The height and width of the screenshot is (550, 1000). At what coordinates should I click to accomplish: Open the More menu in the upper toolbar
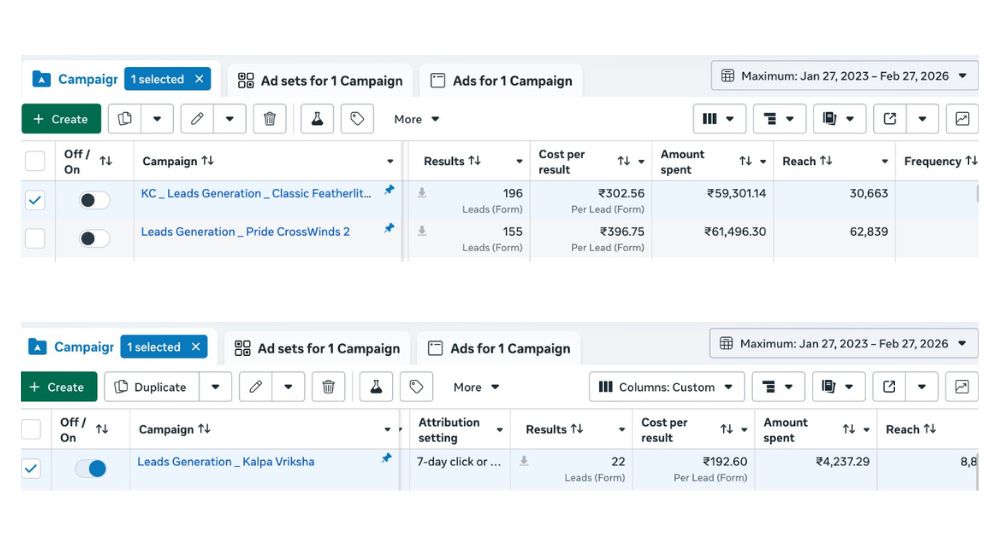tap(416, 119)
